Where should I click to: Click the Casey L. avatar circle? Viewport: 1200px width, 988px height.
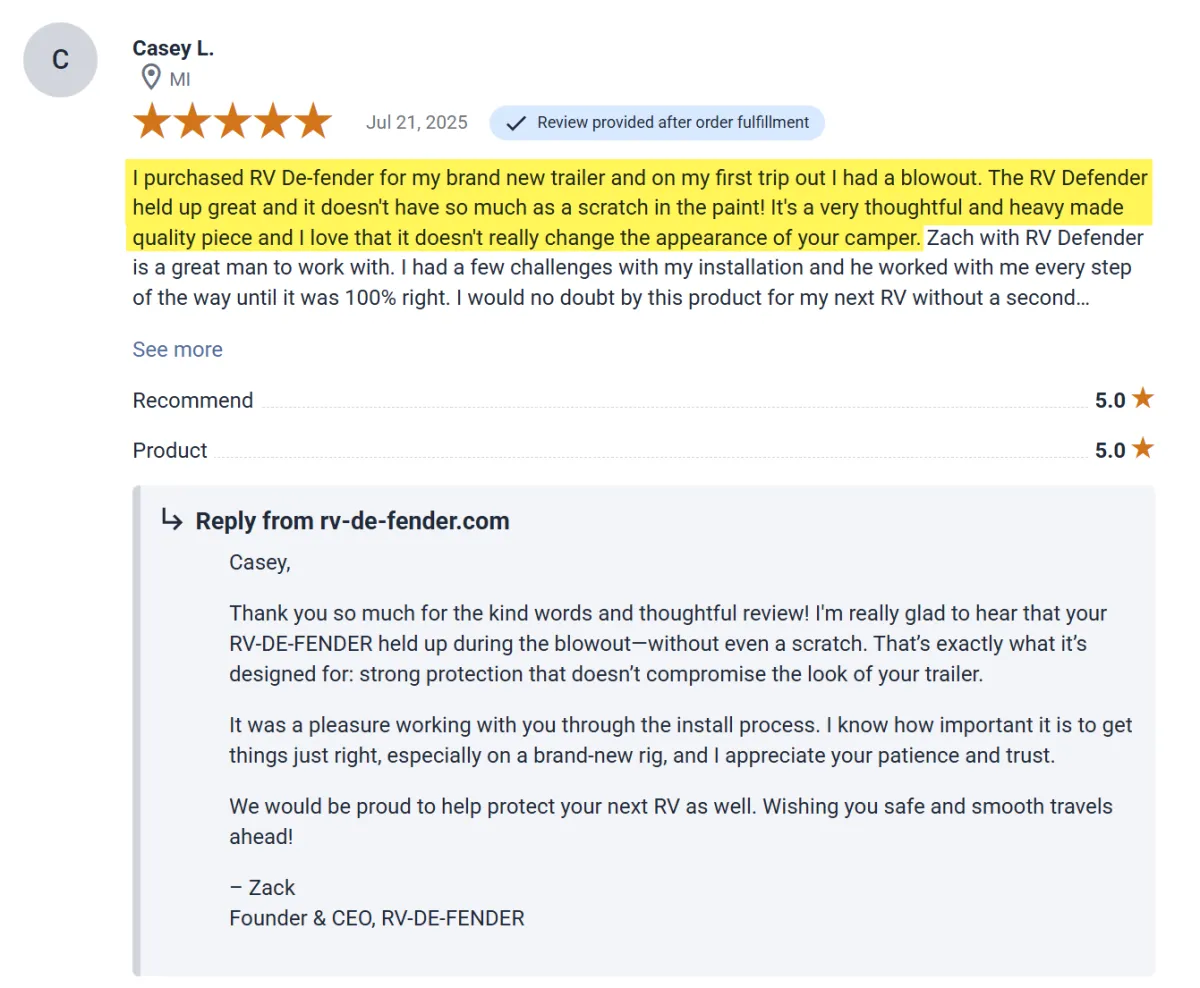(x=60, y=60)
